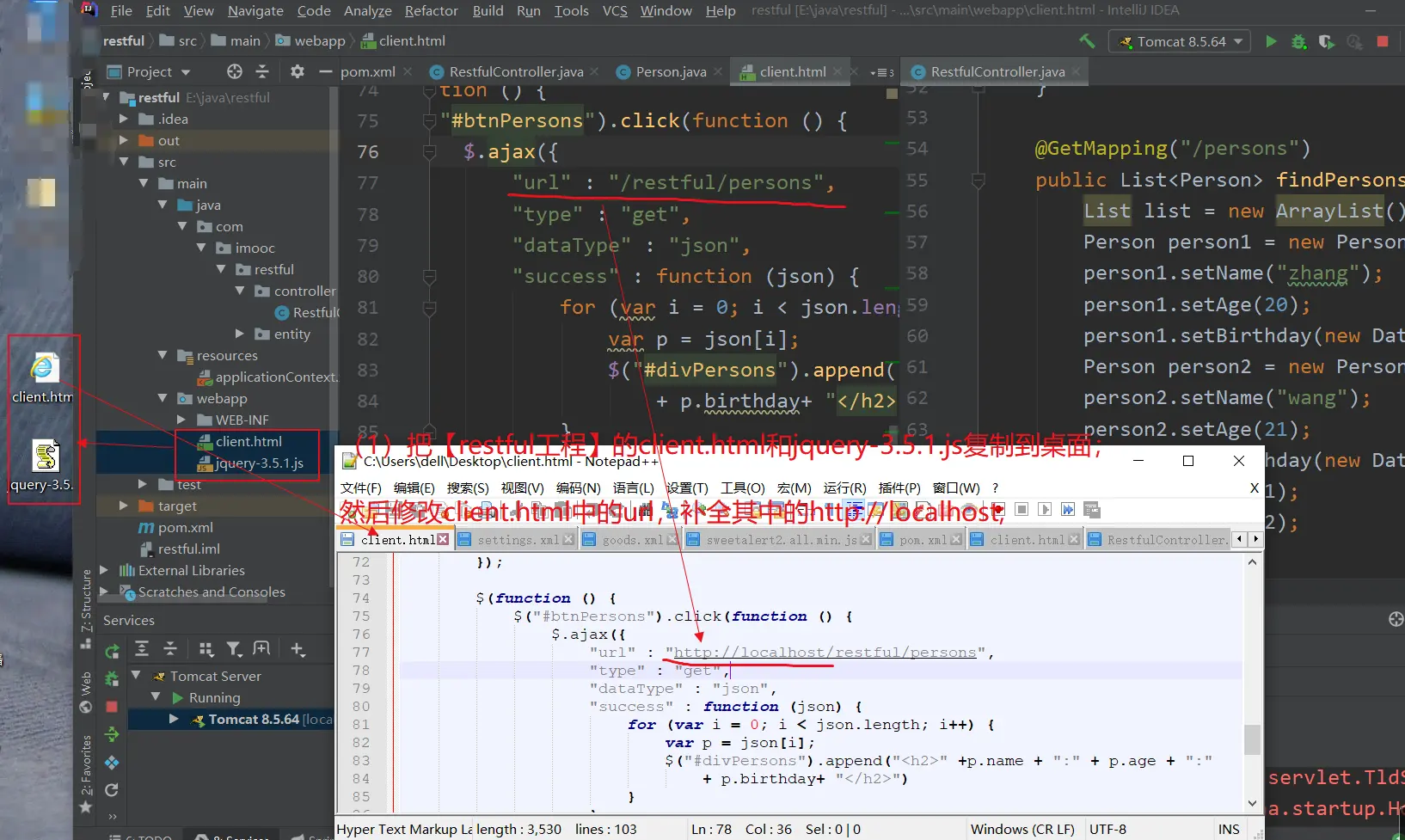Image resolution: width=1405 pixels, height=840 pixels.
Task: Expand the target folder in project tree
Action: (124, 506)
